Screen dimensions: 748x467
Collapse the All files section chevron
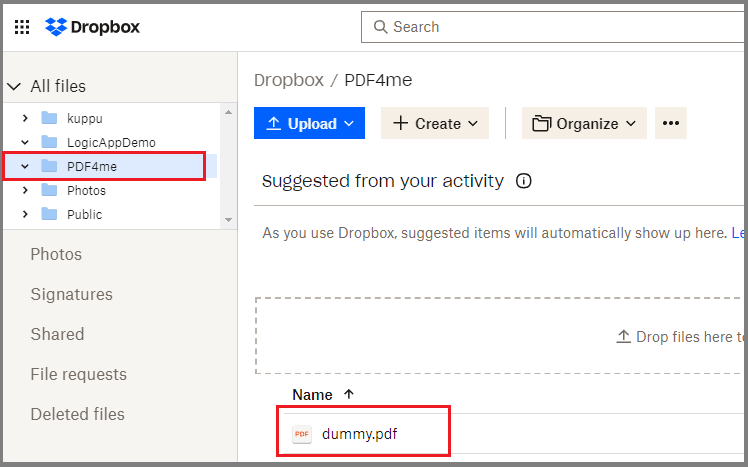[x=14, y=86]
